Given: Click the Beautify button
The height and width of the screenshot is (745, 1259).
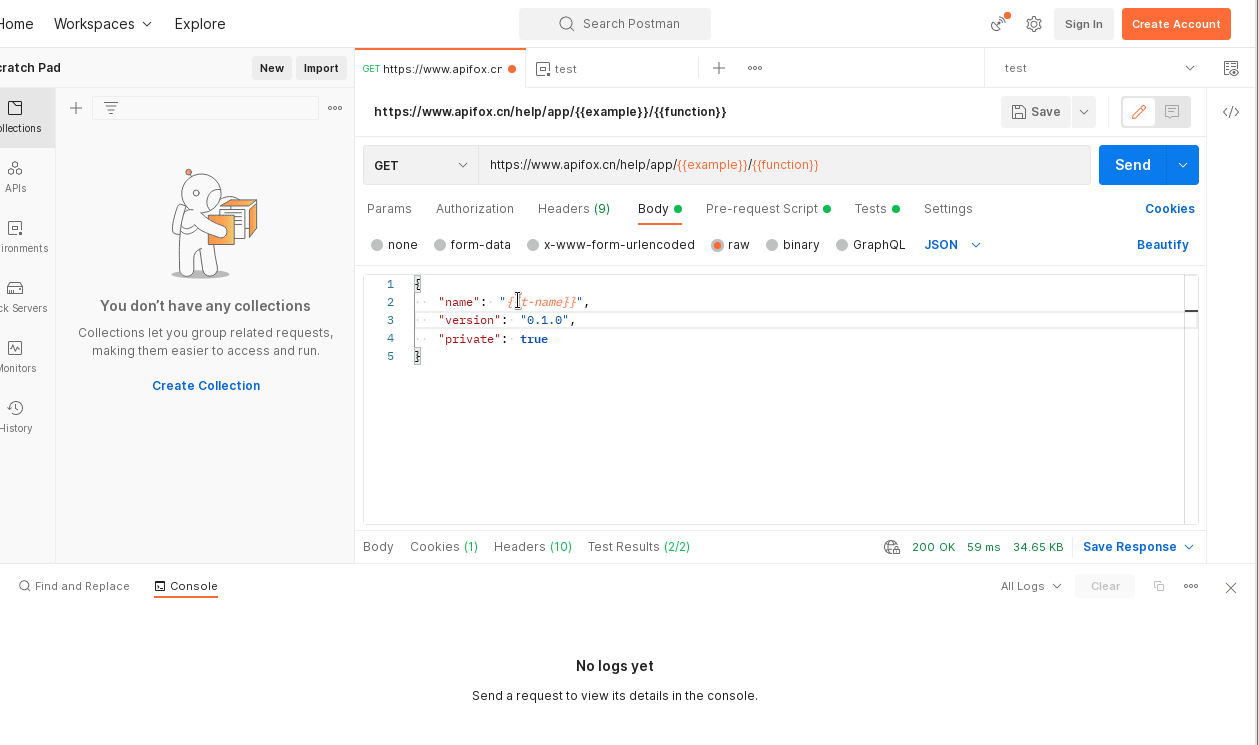Looking at the screenshot, I should (x=1162, y=245).
